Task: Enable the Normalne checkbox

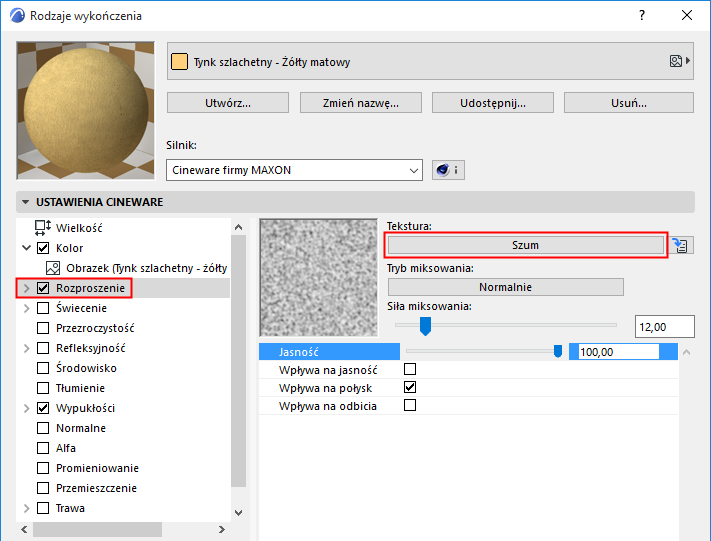Action: pos(43,428)
